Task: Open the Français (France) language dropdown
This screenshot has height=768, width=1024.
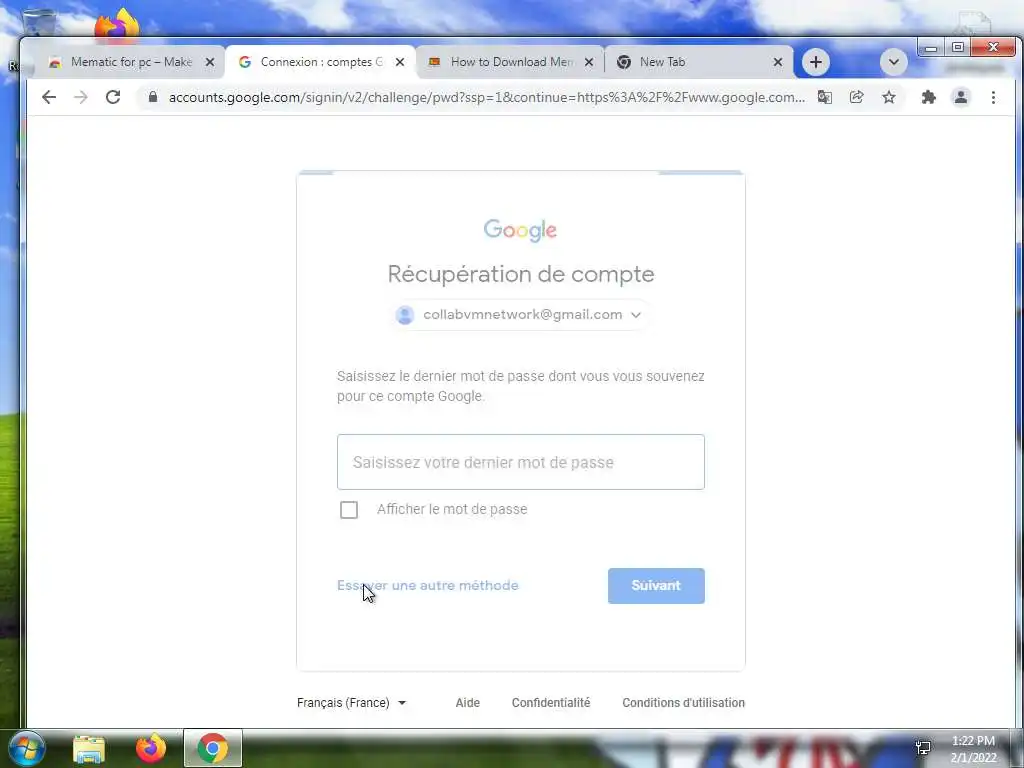Action: tap(351, 703)
